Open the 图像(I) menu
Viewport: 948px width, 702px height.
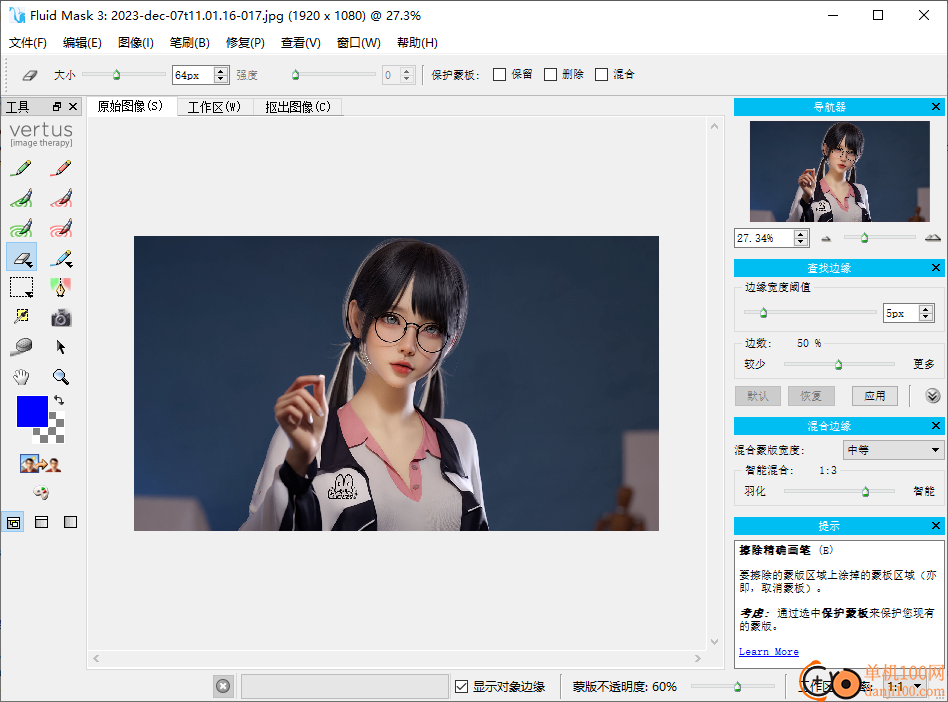point(136,42)
